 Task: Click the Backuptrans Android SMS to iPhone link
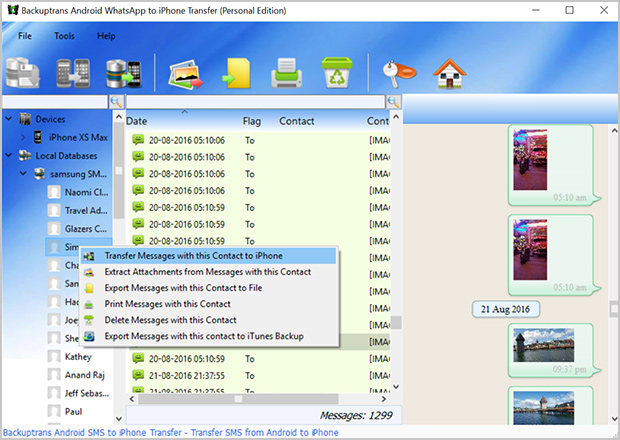coord(169,432)
